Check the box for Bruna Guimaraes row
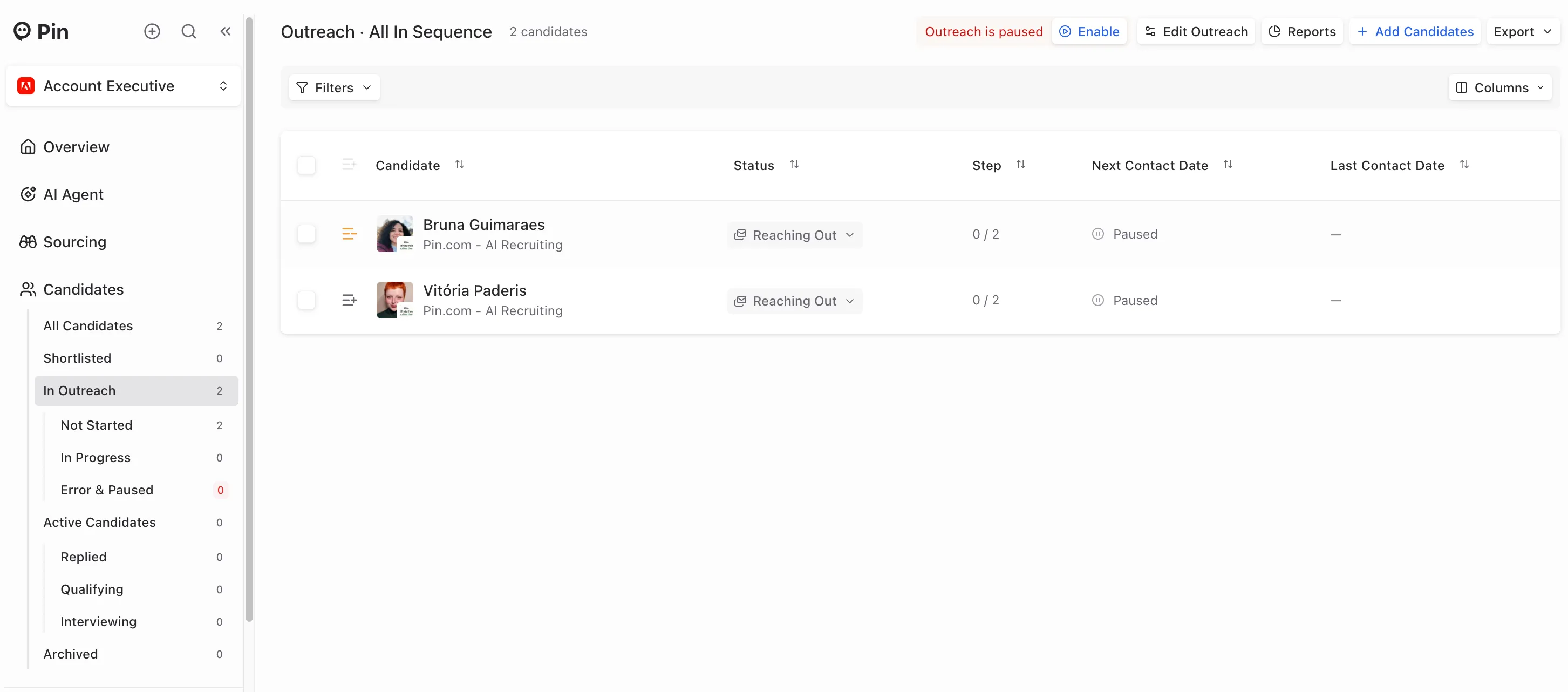The width and height of the screenshot is (1568, 692). coord(306,234)
